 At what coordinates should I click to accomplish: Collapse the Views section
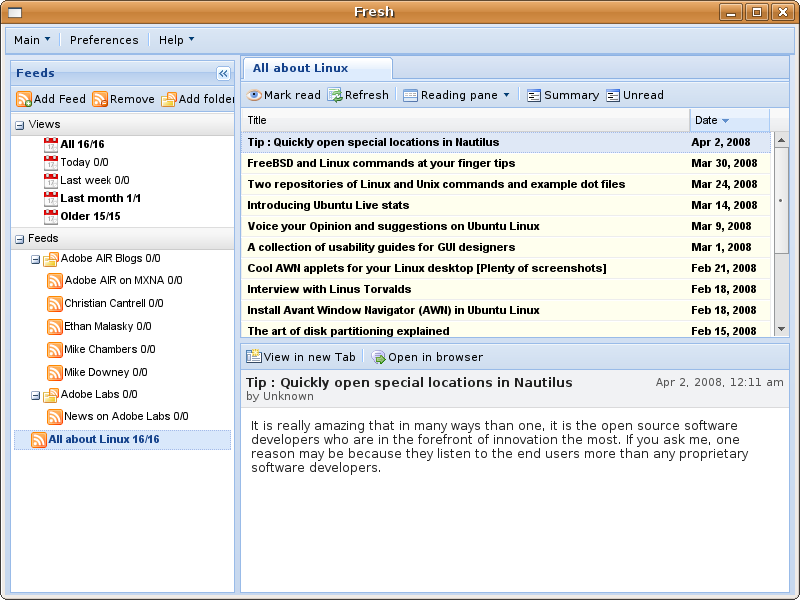tap(20, 125)
